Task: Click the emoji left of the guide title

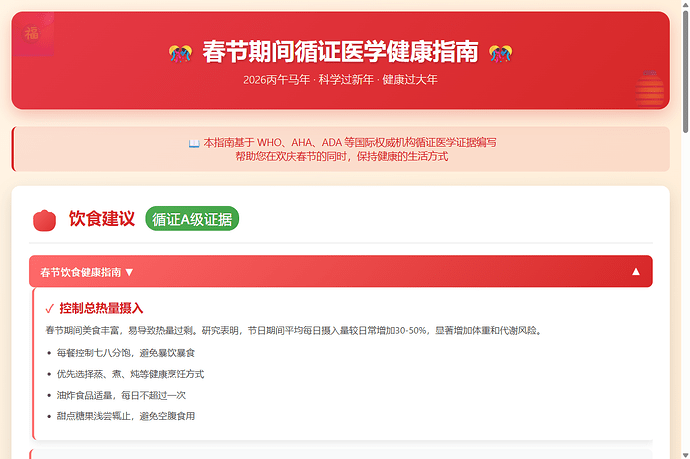Action: click(180, 52)
